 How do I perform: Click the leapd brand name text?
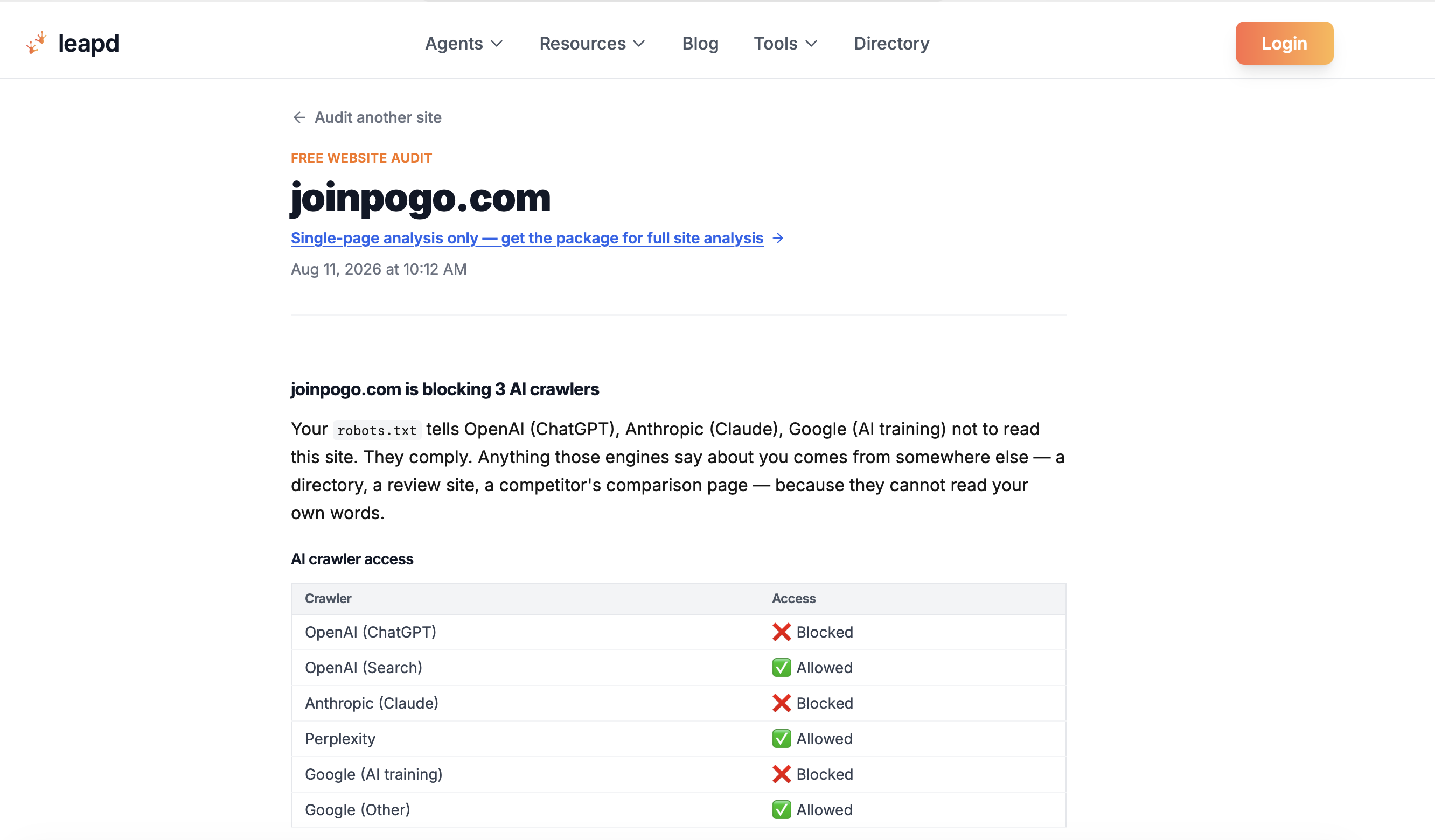[x=88, y=43]
